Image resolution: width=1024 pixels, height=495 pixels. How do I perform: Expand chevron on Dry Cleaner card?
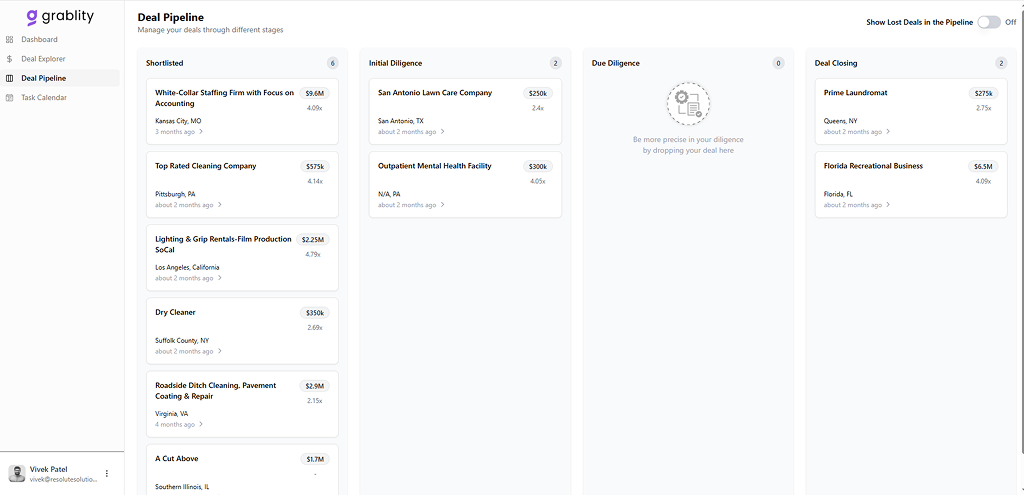[220, 351]
